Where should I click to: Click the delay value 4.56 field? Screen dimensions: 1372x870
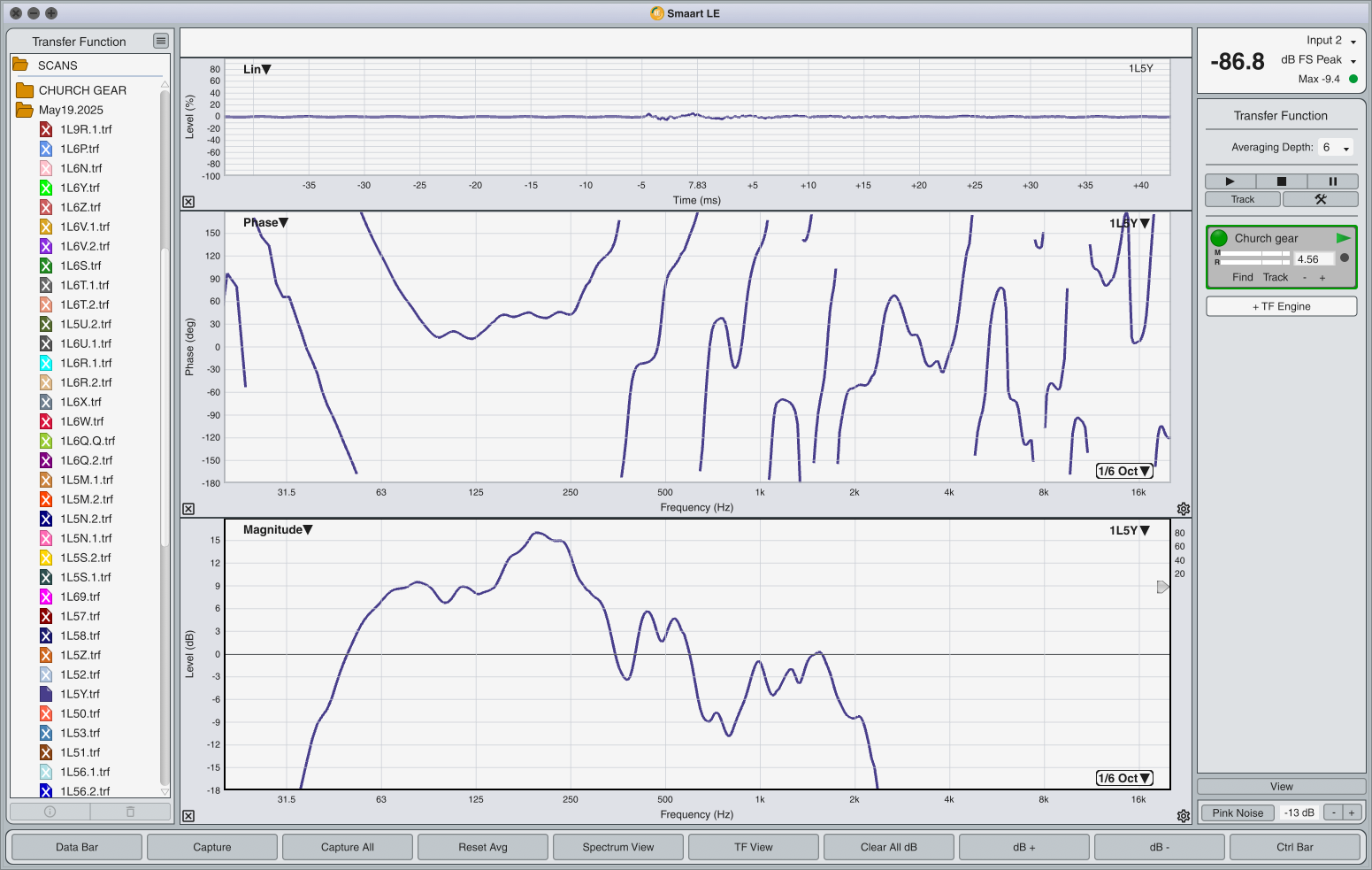point(1313,259)
